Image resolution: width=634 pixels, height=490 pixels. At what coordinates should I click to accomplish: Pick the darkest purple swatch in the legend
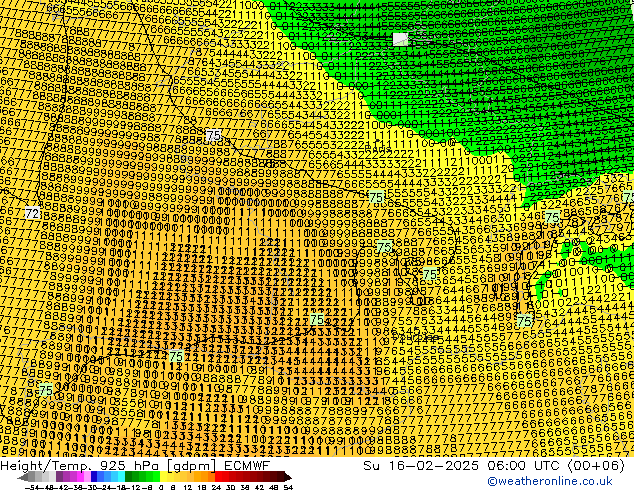coord(59,477)
